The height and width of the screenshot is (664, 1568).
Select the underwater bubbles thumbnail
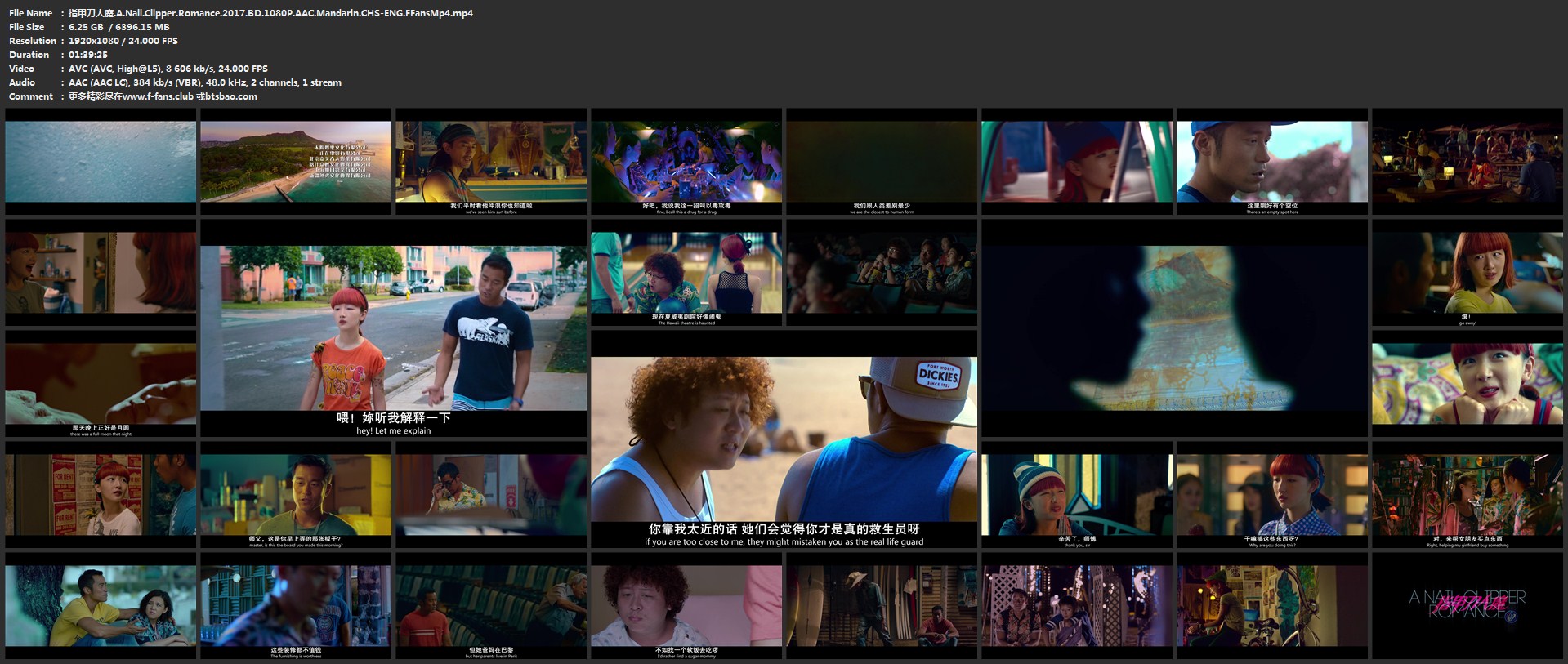(101, 161)
